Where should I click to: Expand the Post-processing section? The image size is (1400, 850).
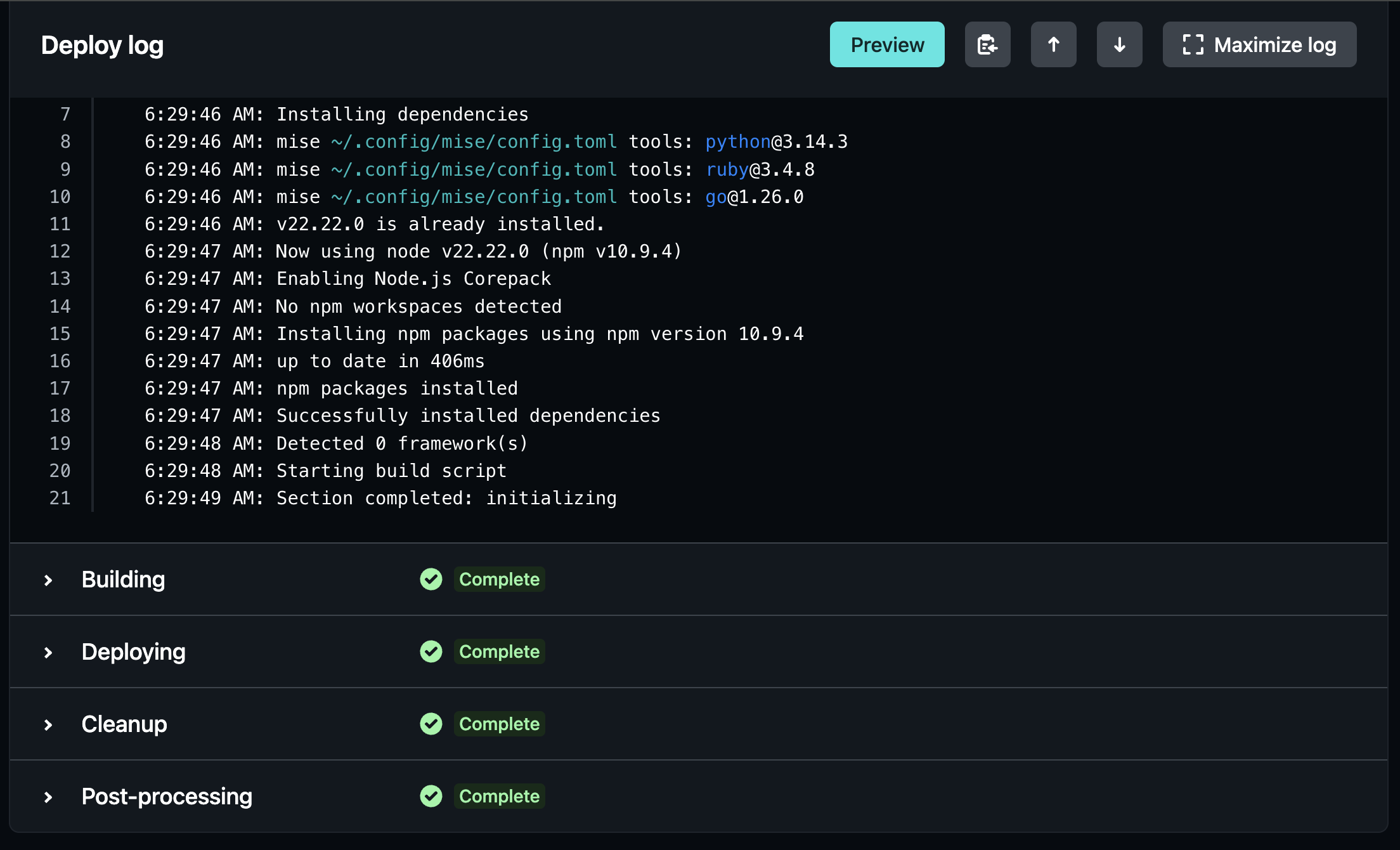click(48, 796)
